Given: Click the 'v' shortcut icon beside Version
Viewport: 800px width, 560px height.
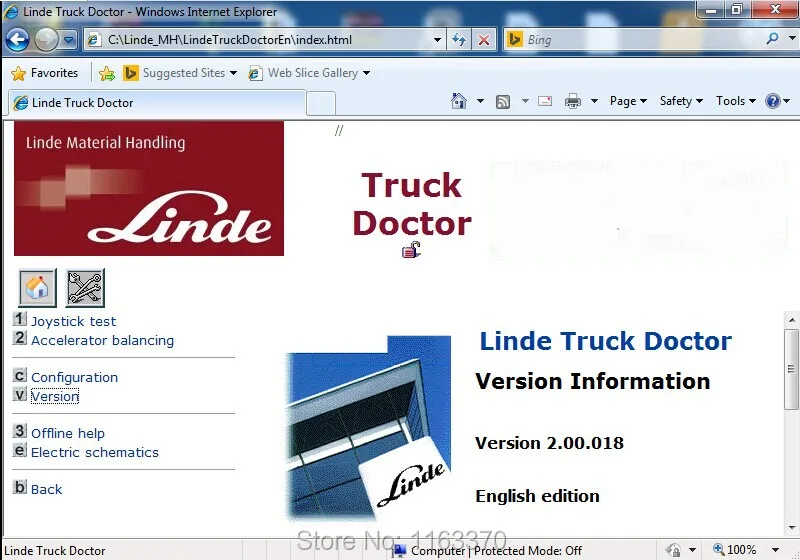Looking at the screenshot, I should tap(19, 394).
